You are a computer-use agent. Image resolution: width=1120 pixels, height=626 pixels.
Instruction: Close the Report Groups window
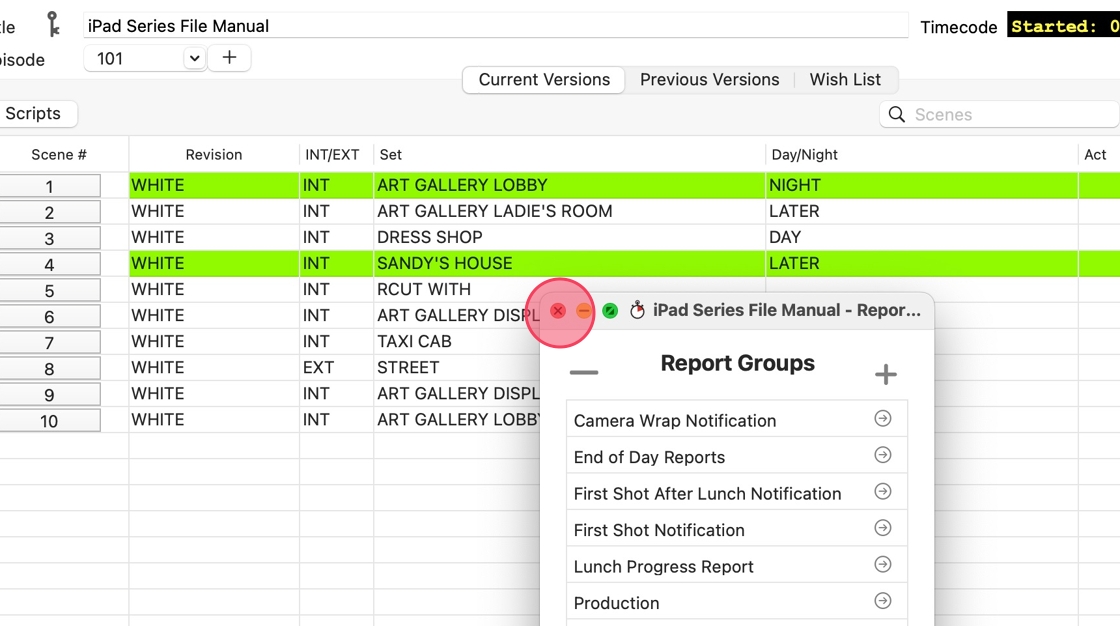(558, 311)
